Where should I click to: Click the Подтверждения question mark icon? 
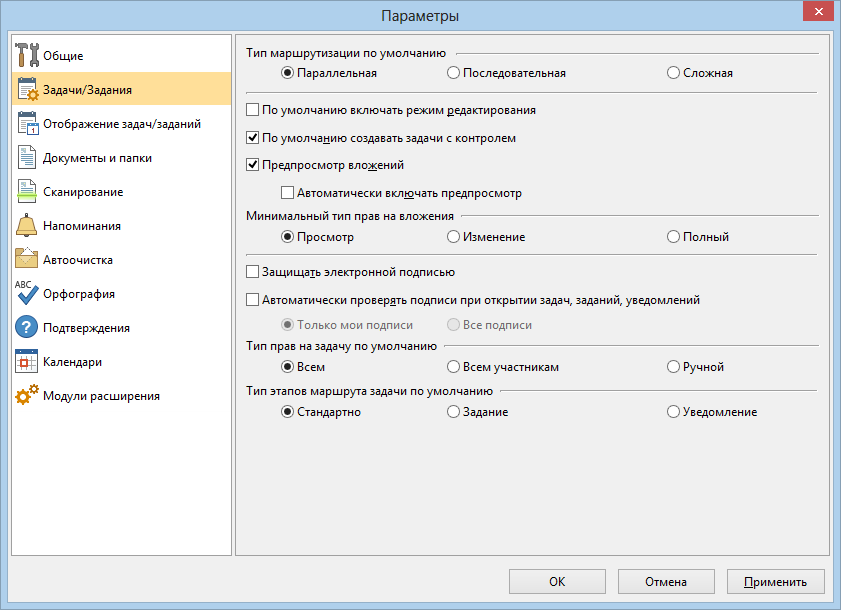[26, 327]
